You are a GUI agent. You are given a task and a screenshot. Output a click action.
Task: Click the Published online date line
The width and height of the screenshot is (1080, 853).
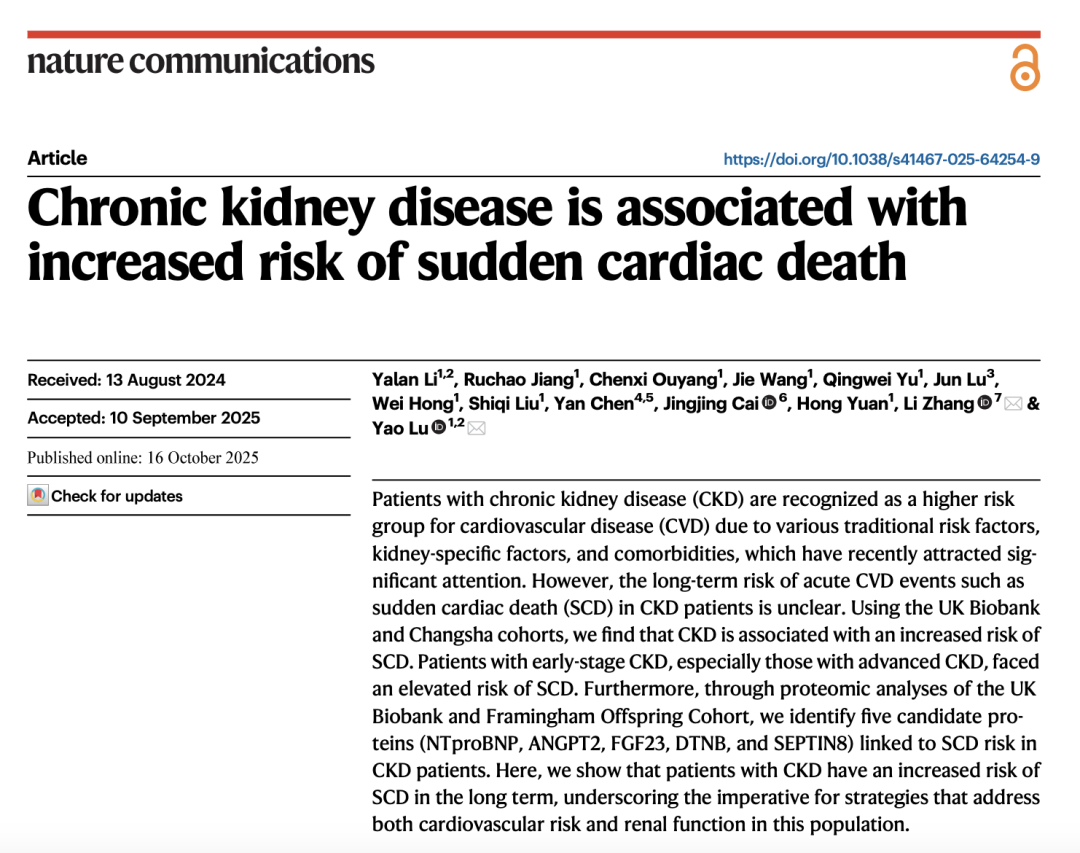click(x=143, y=458)
